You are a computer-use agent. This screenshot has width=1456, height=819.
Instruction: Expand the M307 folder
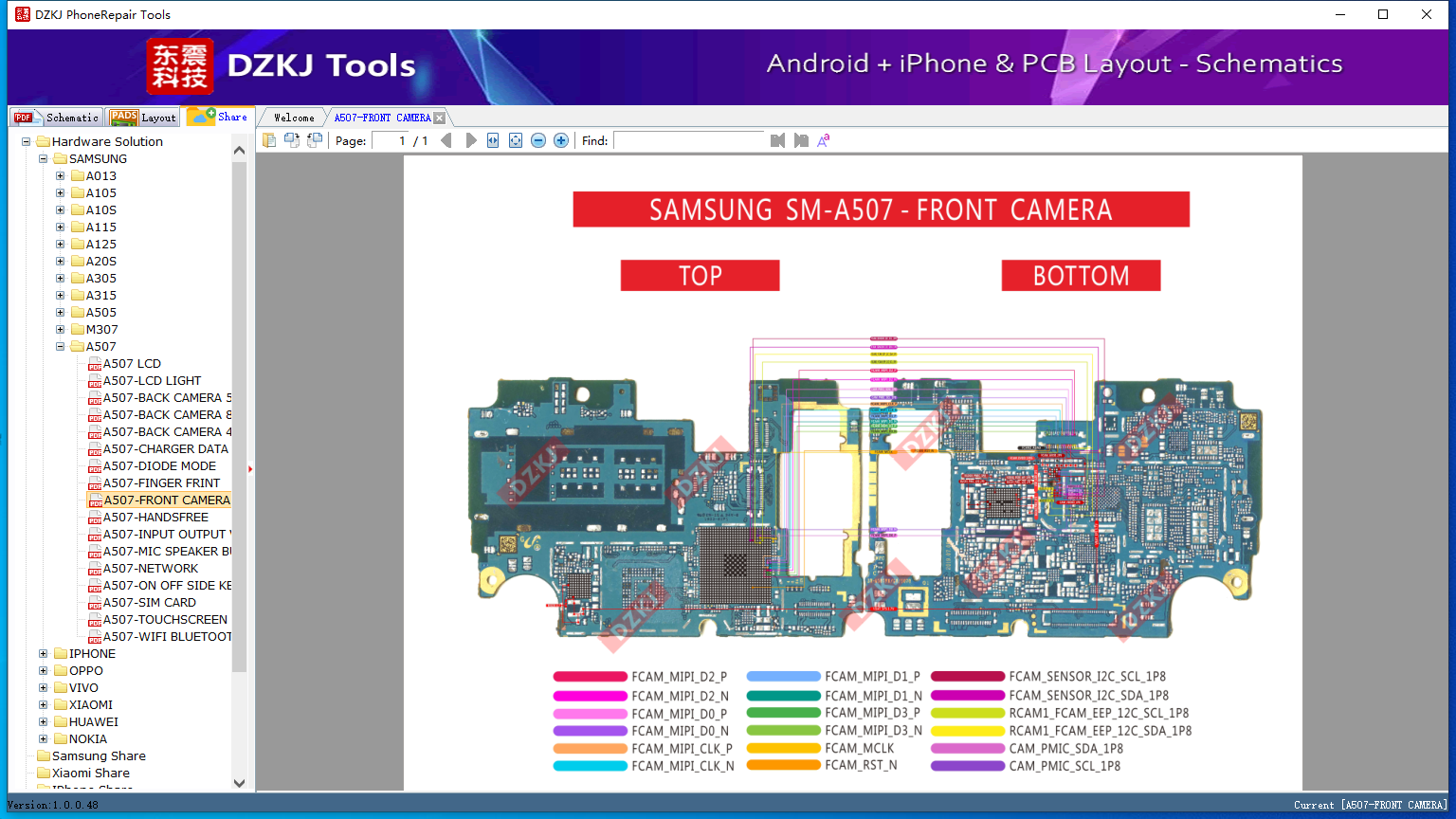(x=61, y=329)
